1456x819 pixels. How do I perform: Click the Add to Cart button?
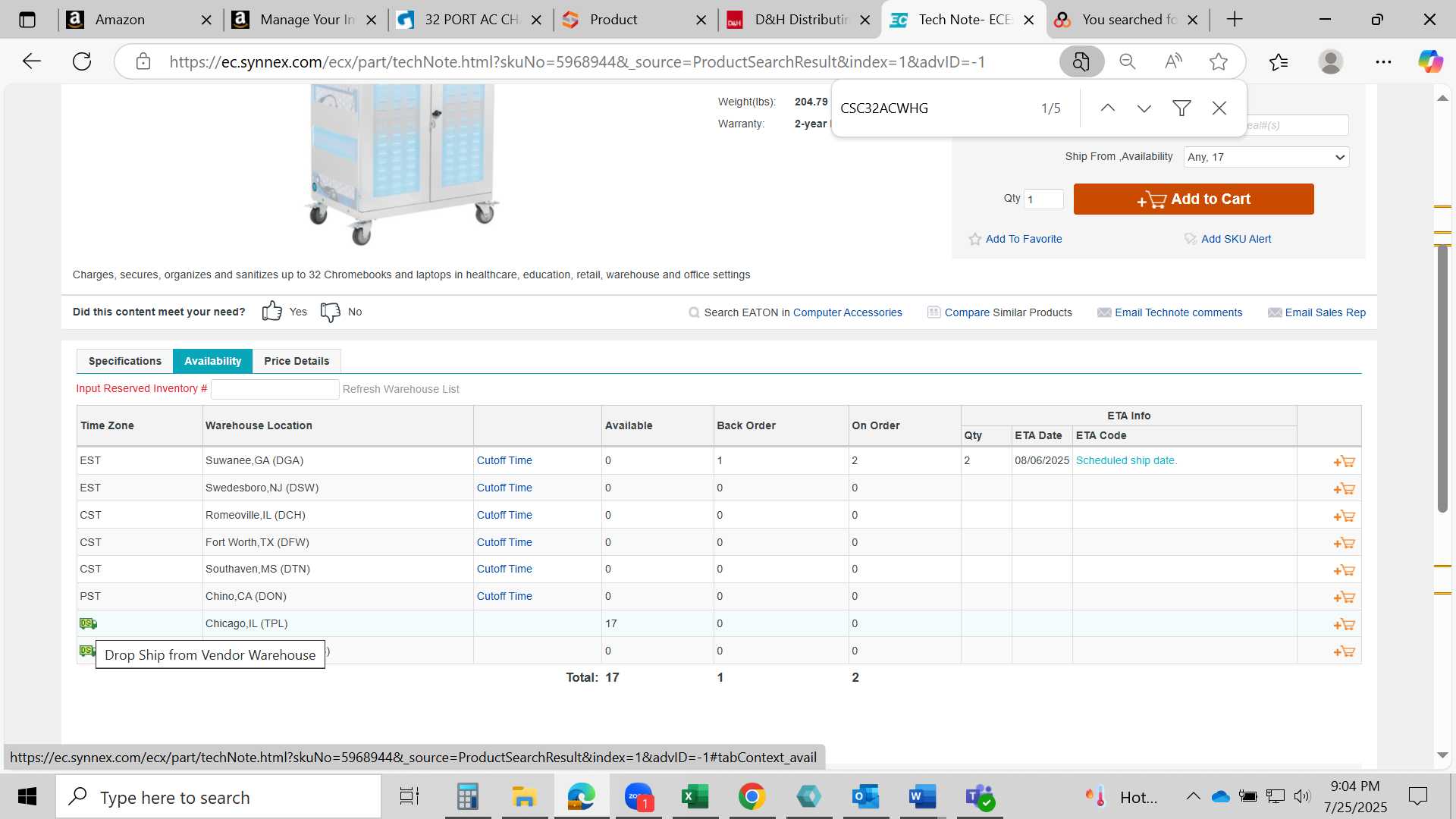point(1194,199)
